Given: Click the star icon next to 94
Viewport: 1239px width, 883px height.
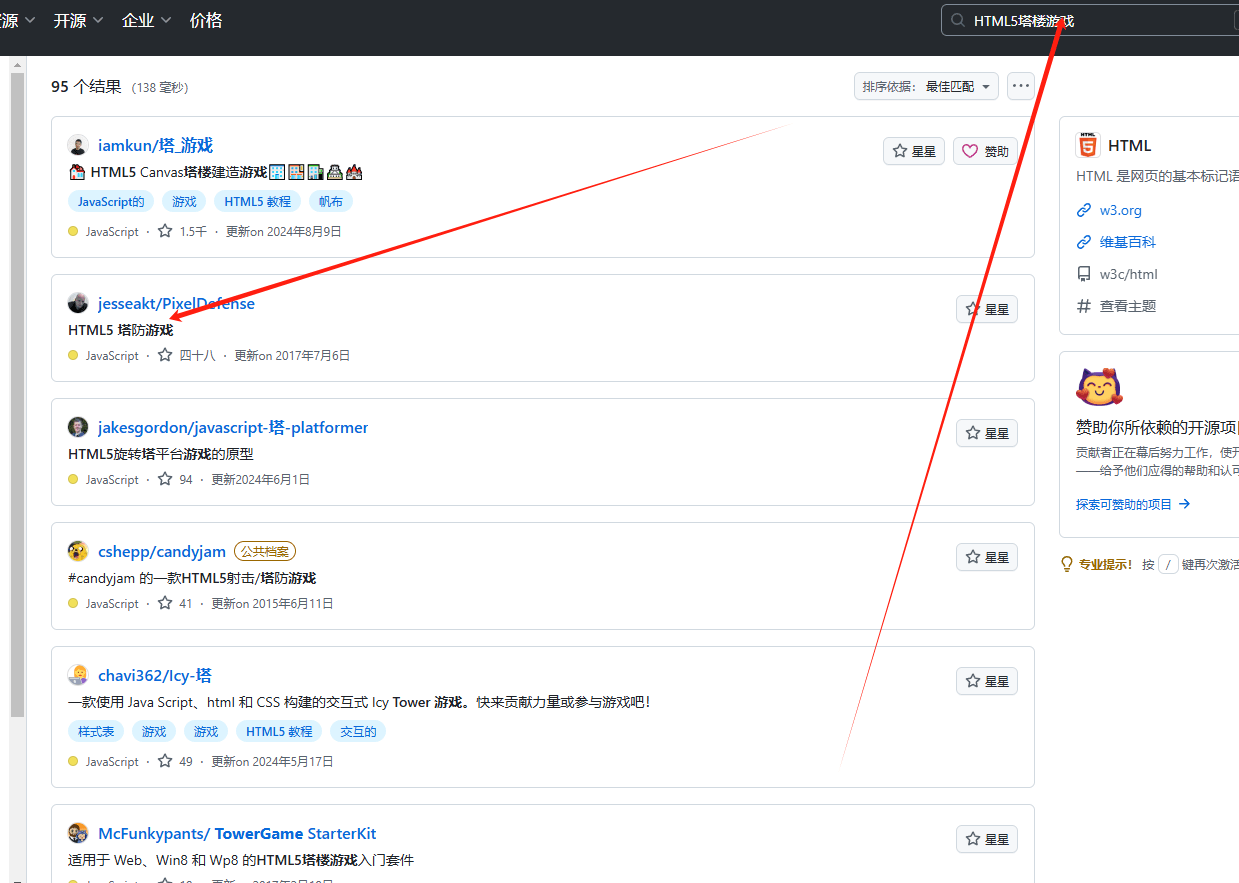Looking at the screenshot, I should [165, 479].
